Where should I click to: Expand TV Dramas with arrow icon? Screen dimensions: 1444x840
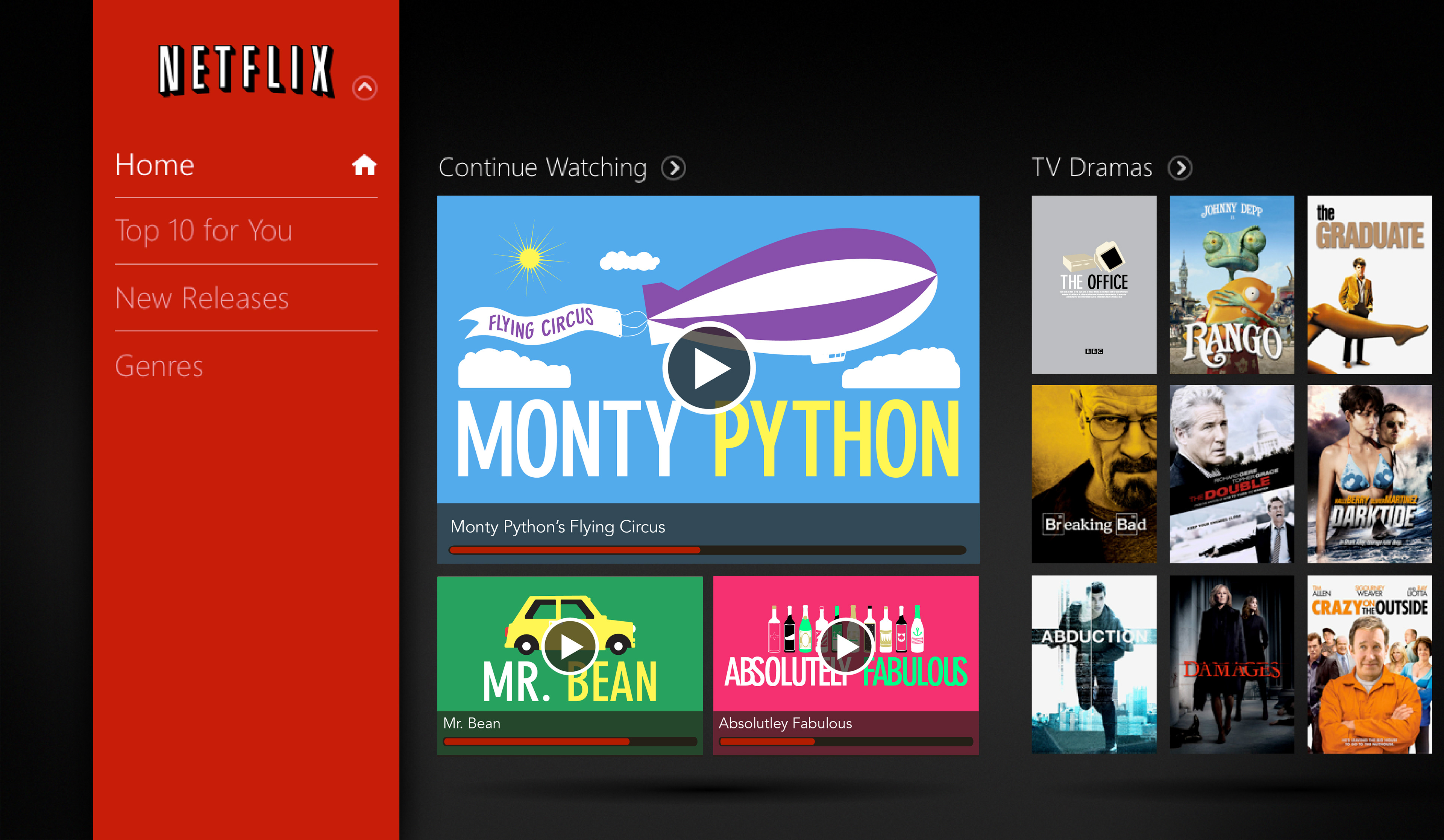pyautogui.click(x=1180, y=168)
